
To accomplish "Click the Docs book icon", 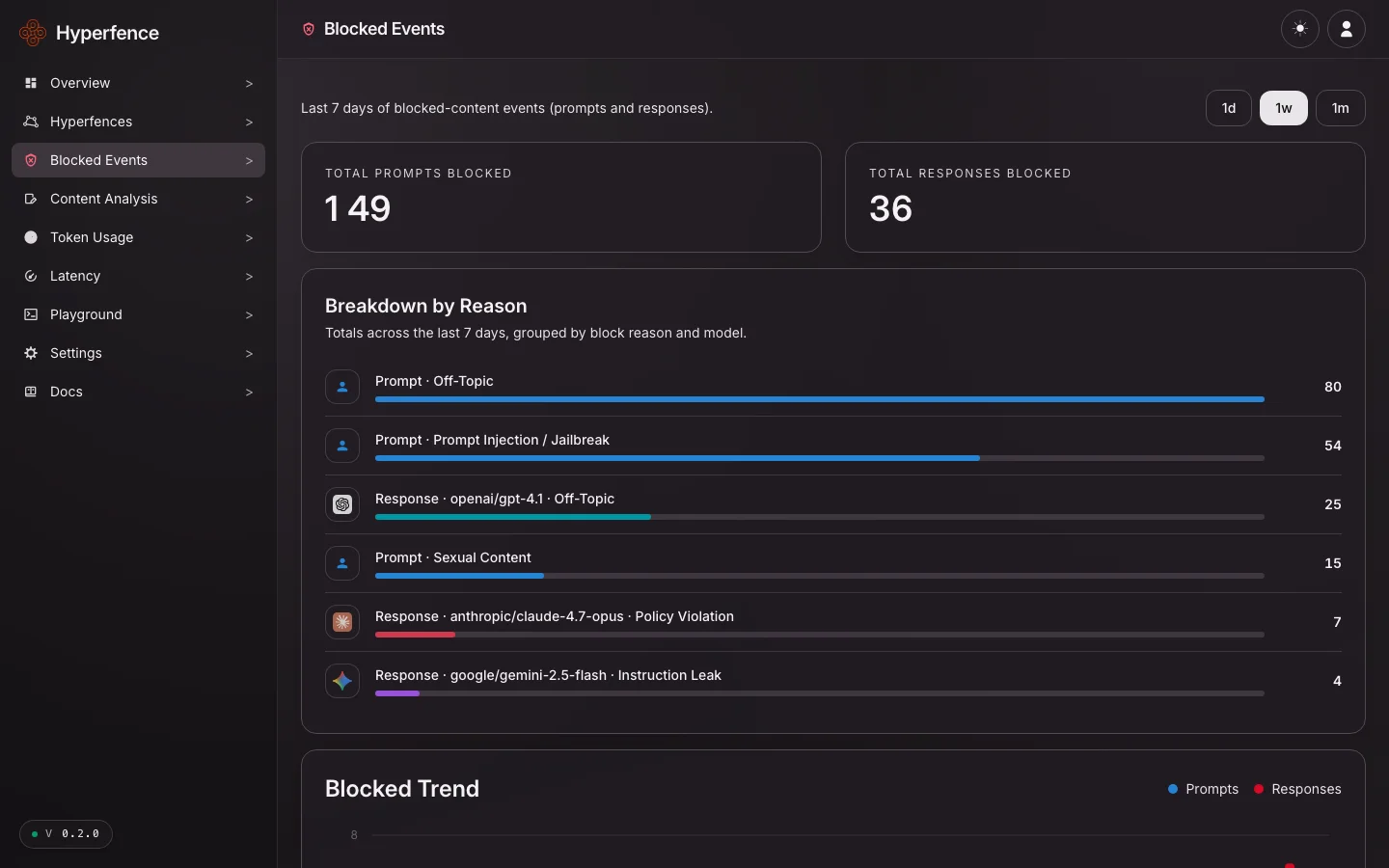I will tap(31, 392).
